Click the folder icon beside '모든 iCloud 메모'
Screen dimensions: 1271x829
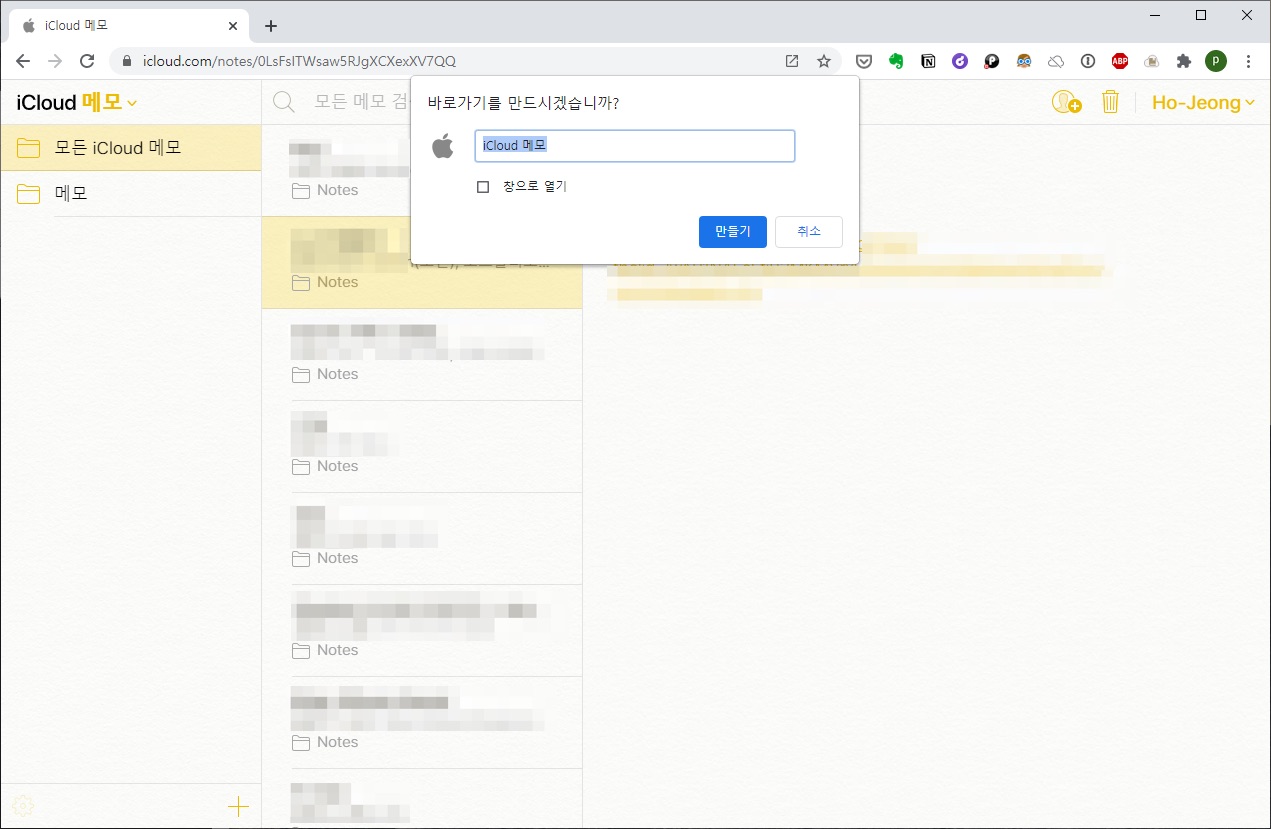[x=28, y=148]
